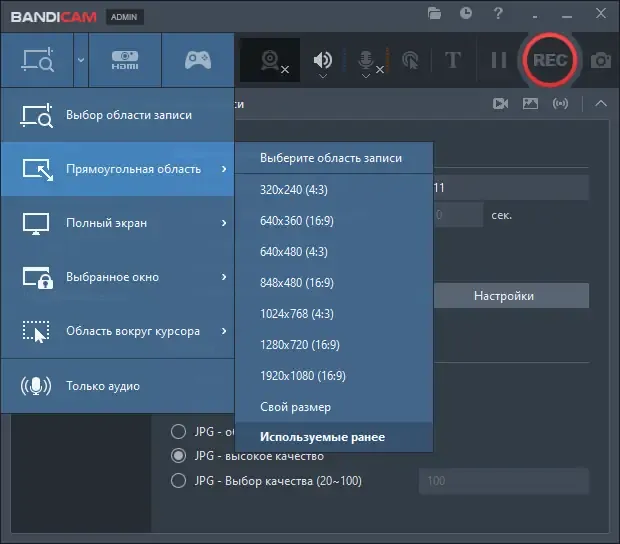This screenshot has height=544, width=620.
Task: Select Только аудио recording mode
Action: (117, 386)
